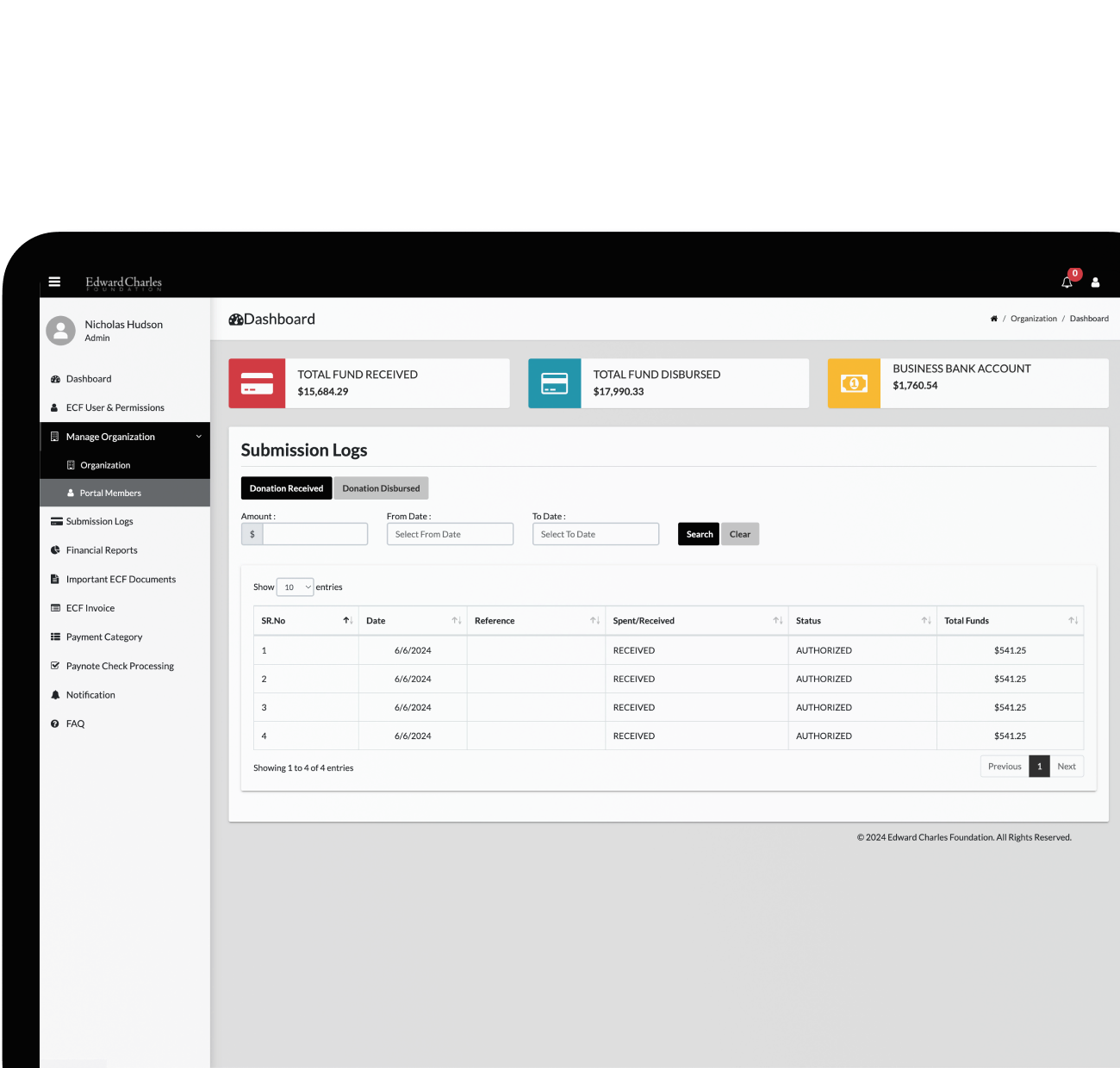
Task: Click the Clear button
Action: tap(740, 533)
